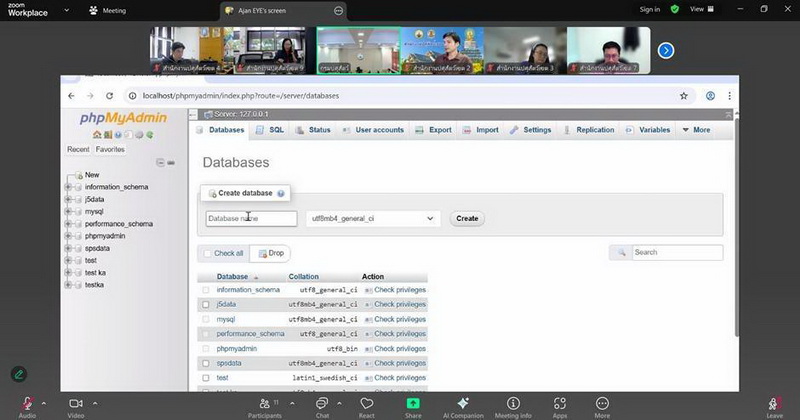The image size is (800, 420).
Task: Open the Variables tab
Action: (x=648, y=130)
